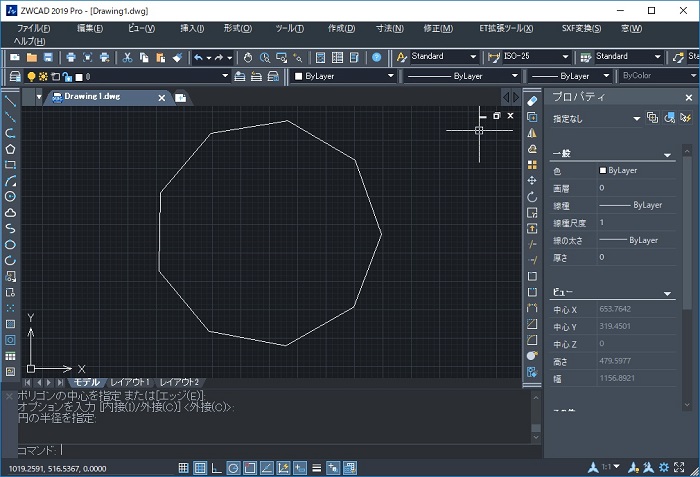Close the プロパティ panel
The height and width of the screenshot is (477, 700).
click(688, 97)
